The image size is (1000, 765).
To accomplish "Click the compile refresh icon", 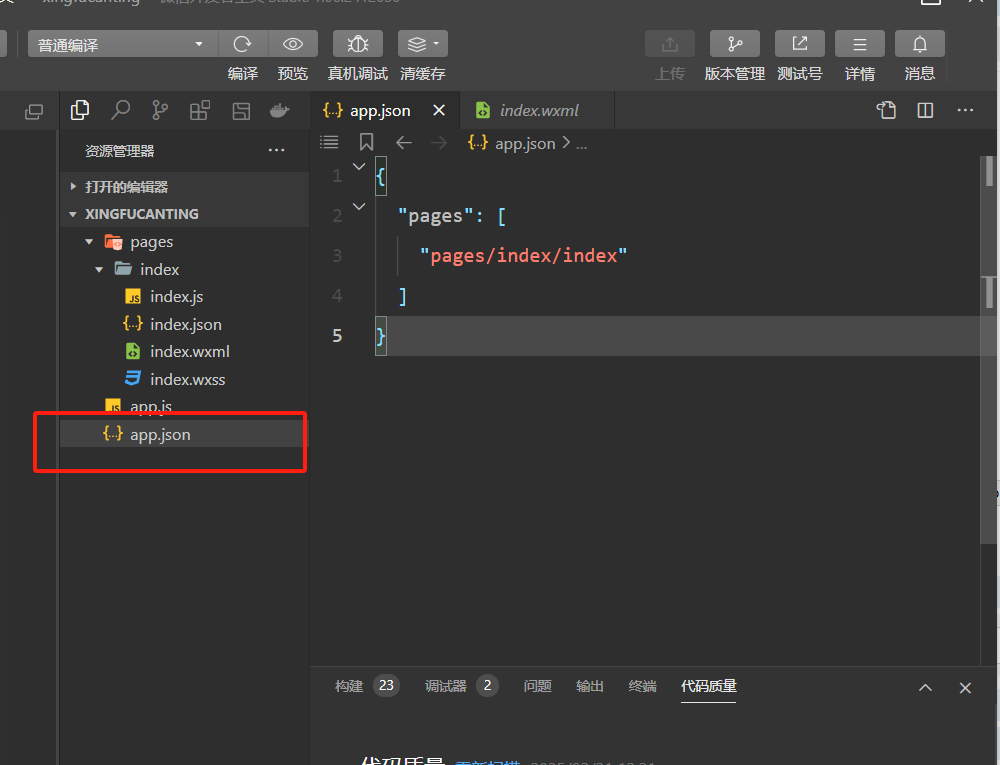I will tap(242, 44).
